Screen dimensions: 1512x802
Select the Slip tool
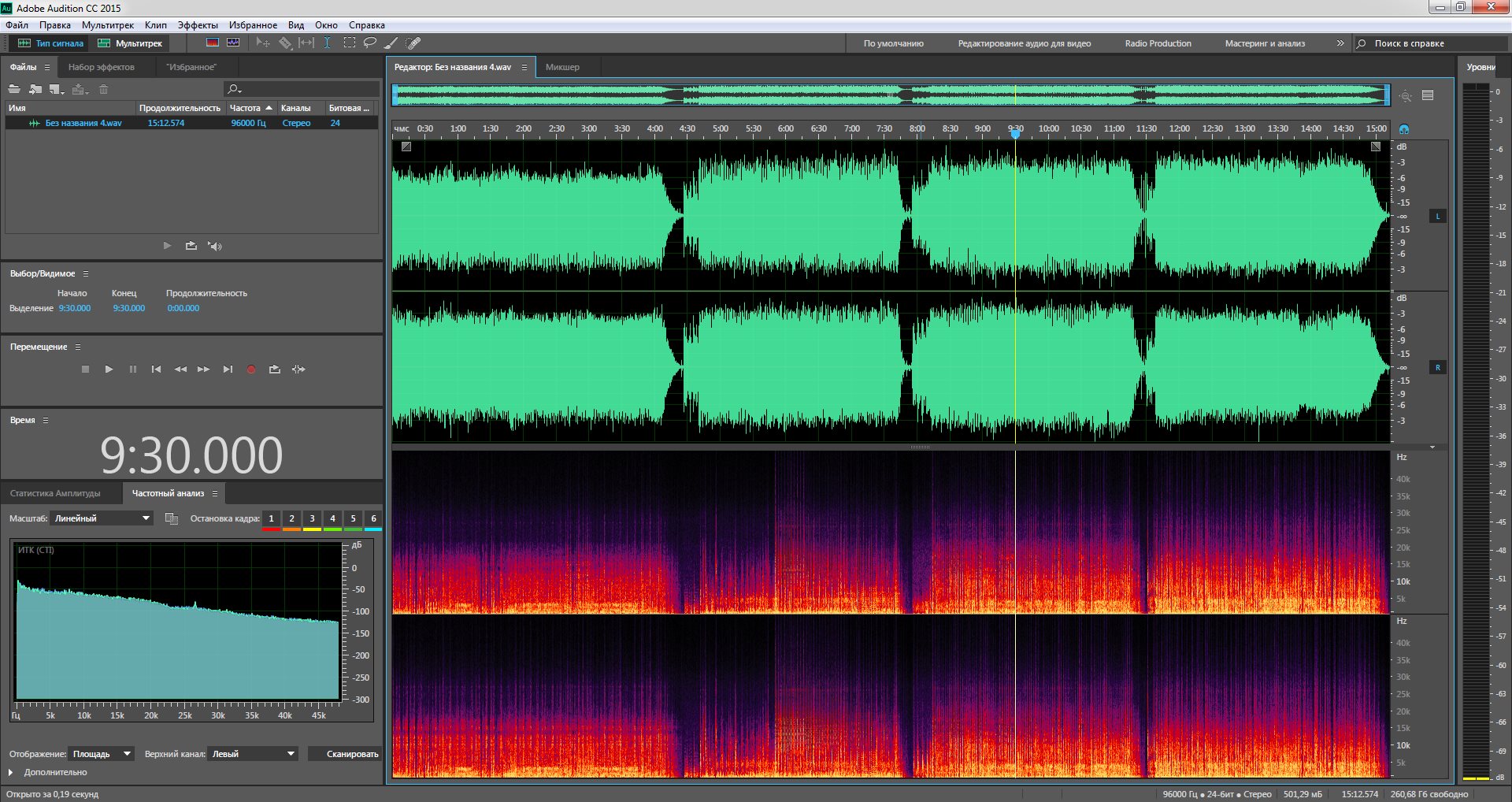click(306, 43)
